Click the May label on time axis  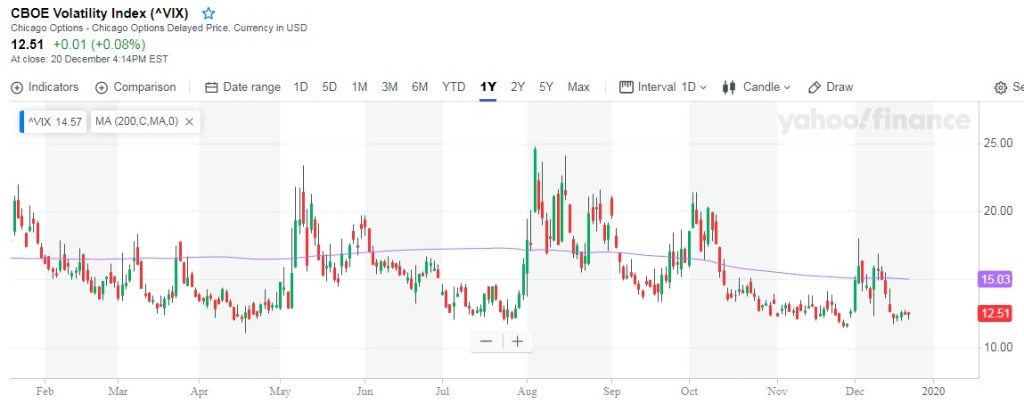tap(280, 392)
